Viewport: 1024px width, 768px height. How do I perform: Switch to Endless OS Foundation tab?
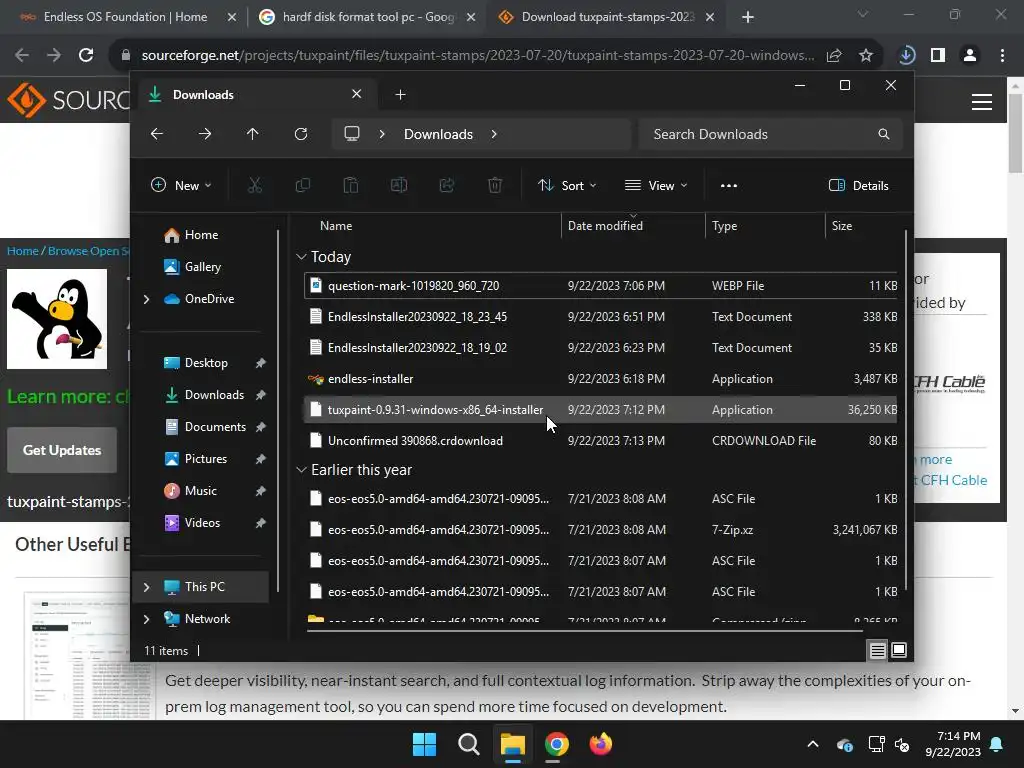pos(125,17)
